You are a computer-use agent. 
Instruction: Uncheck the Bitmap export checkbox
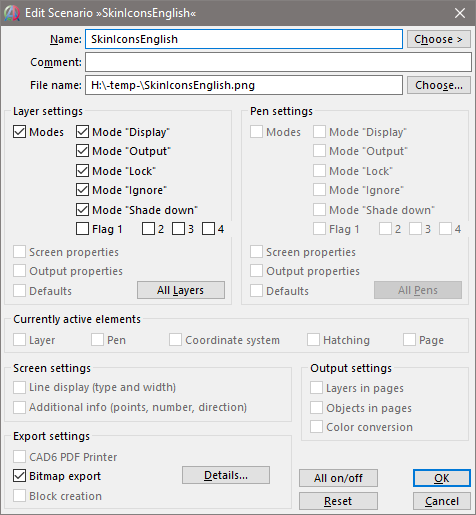[19, 476]
